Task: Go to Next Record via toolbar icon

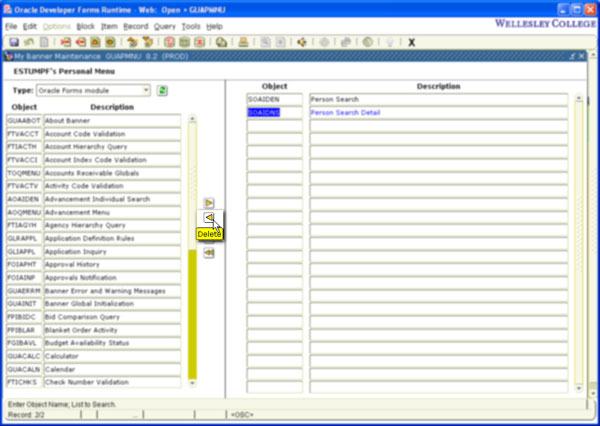Action: [110, 42]
